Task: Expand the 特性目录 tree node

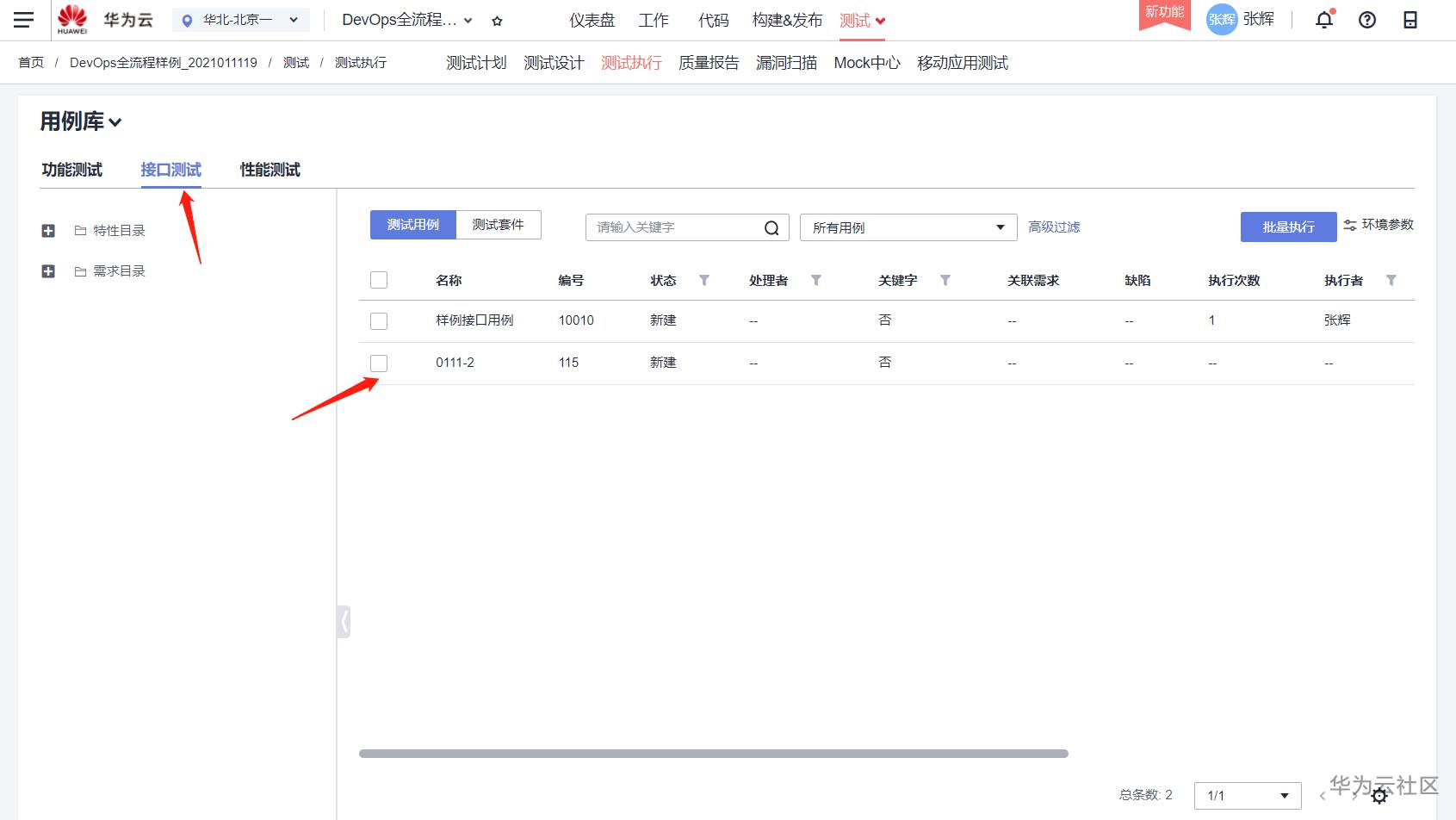Action: pos(48,231)
